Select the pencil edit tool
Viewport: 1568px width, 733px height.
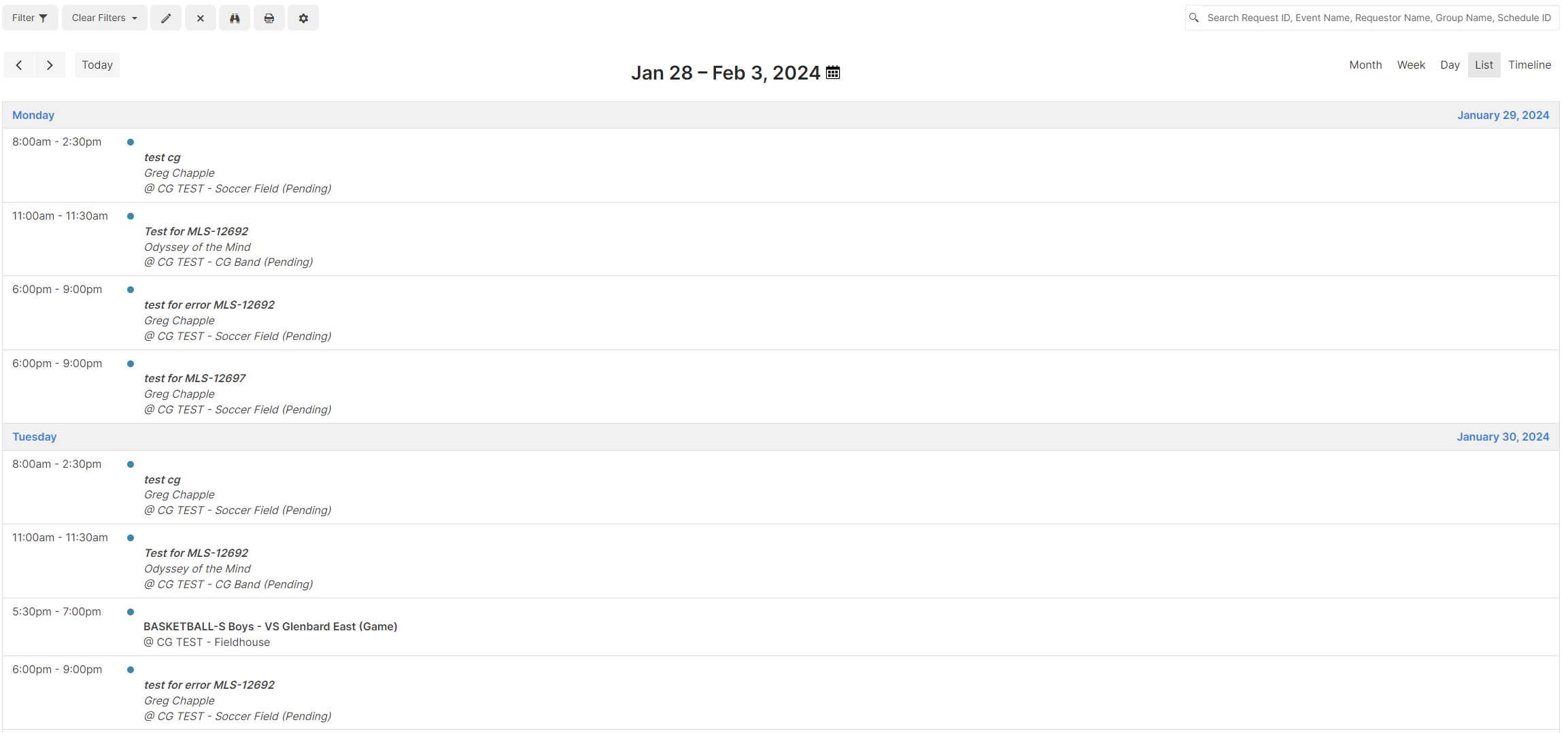(165, 18)
